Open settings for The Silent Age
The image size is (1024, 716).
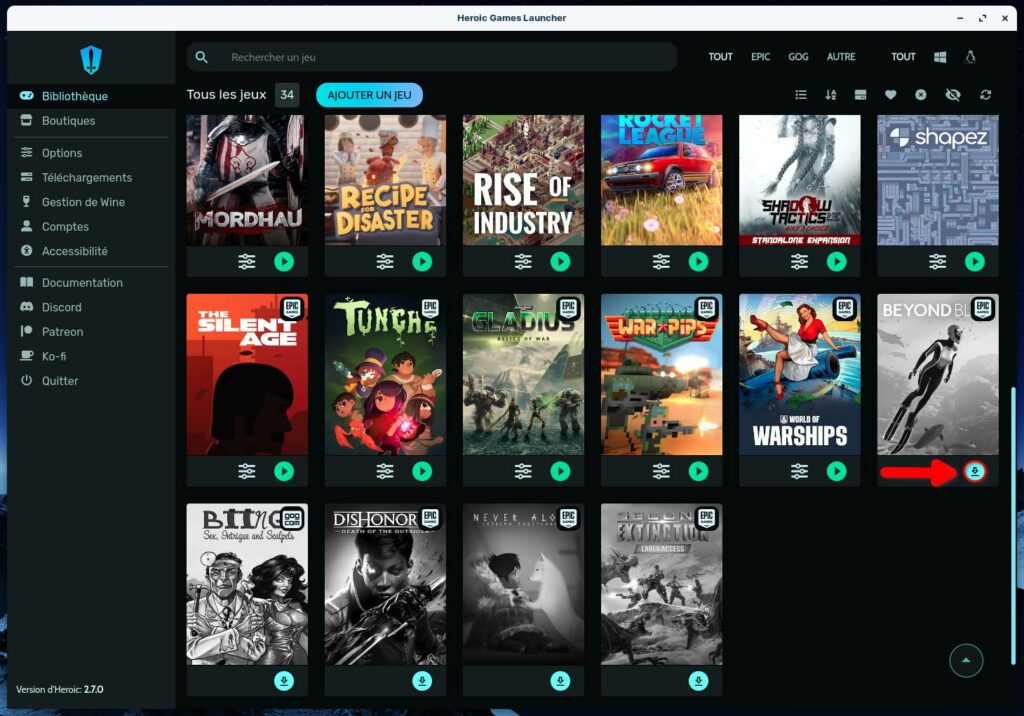click(247, 471)
